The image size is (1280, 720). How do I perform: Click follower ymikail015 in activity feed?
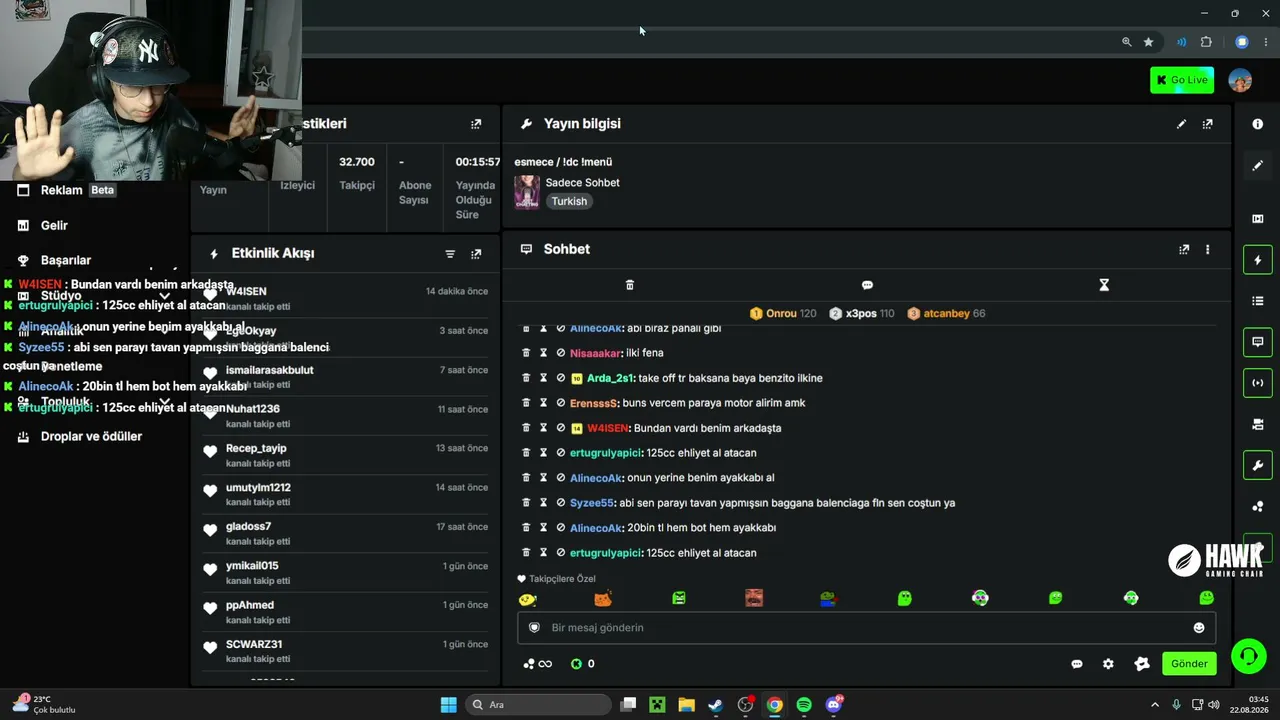[x=252, y=566]
